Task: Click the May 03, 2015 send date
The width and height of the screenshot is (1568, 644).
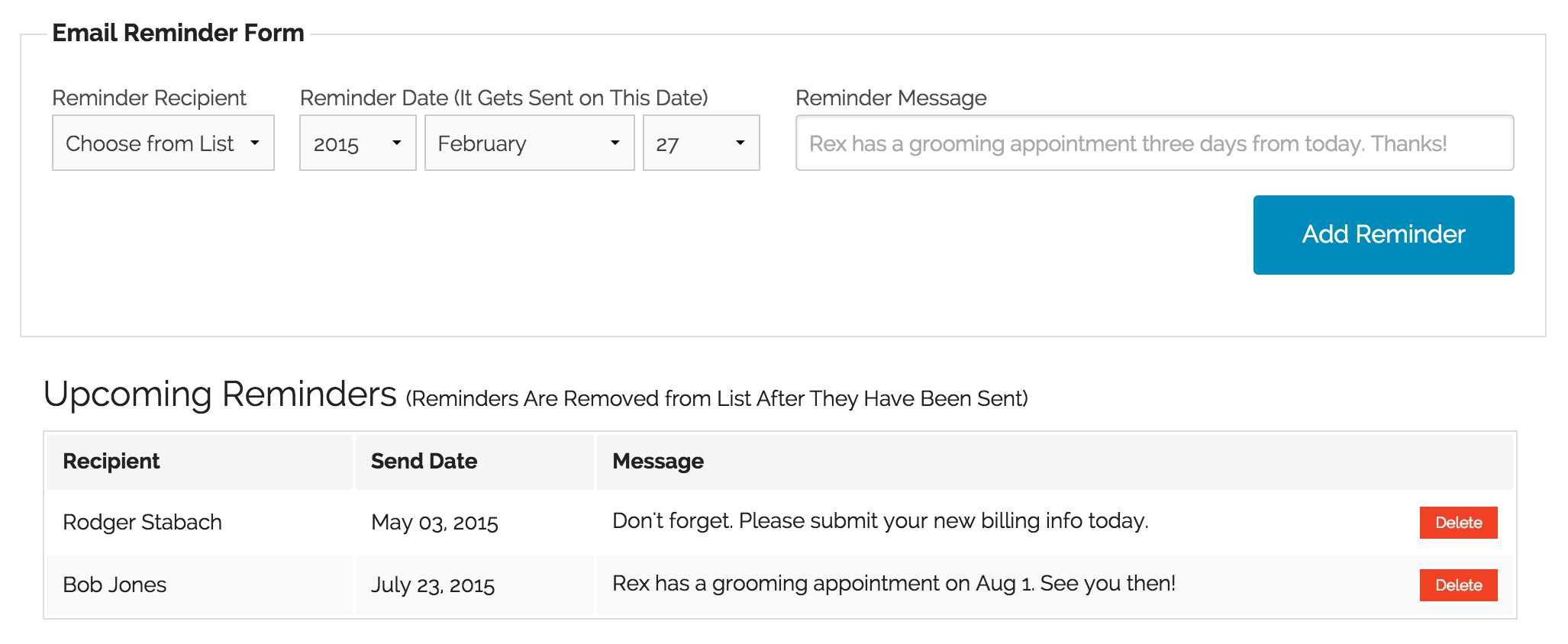Action: 434,523
